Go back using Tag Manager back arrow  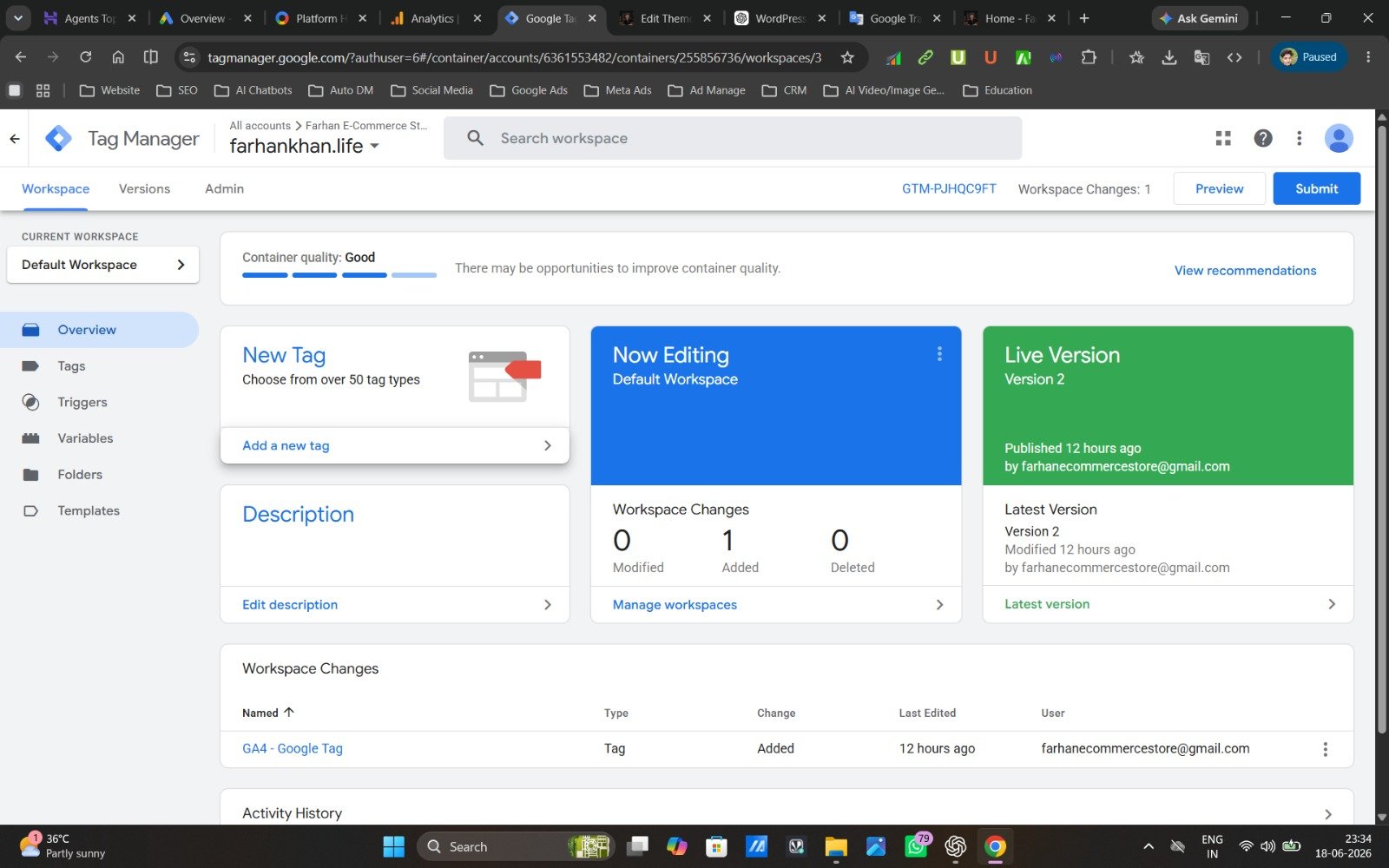coord(15,138)
